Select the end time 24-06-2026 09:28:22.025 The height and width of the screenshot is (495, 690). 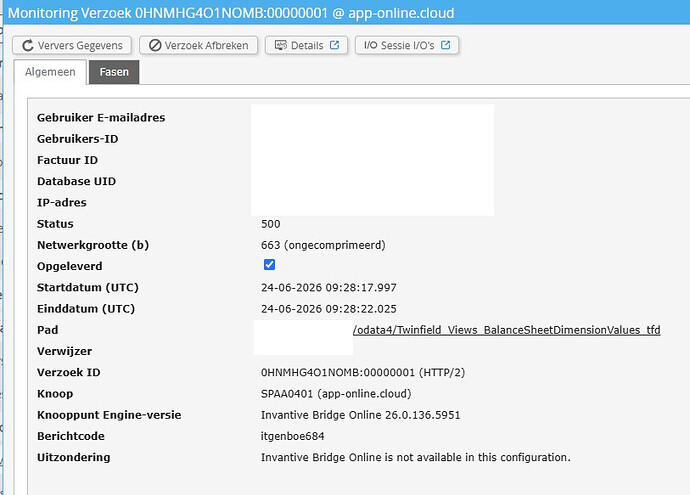click(x=329, y=309)
